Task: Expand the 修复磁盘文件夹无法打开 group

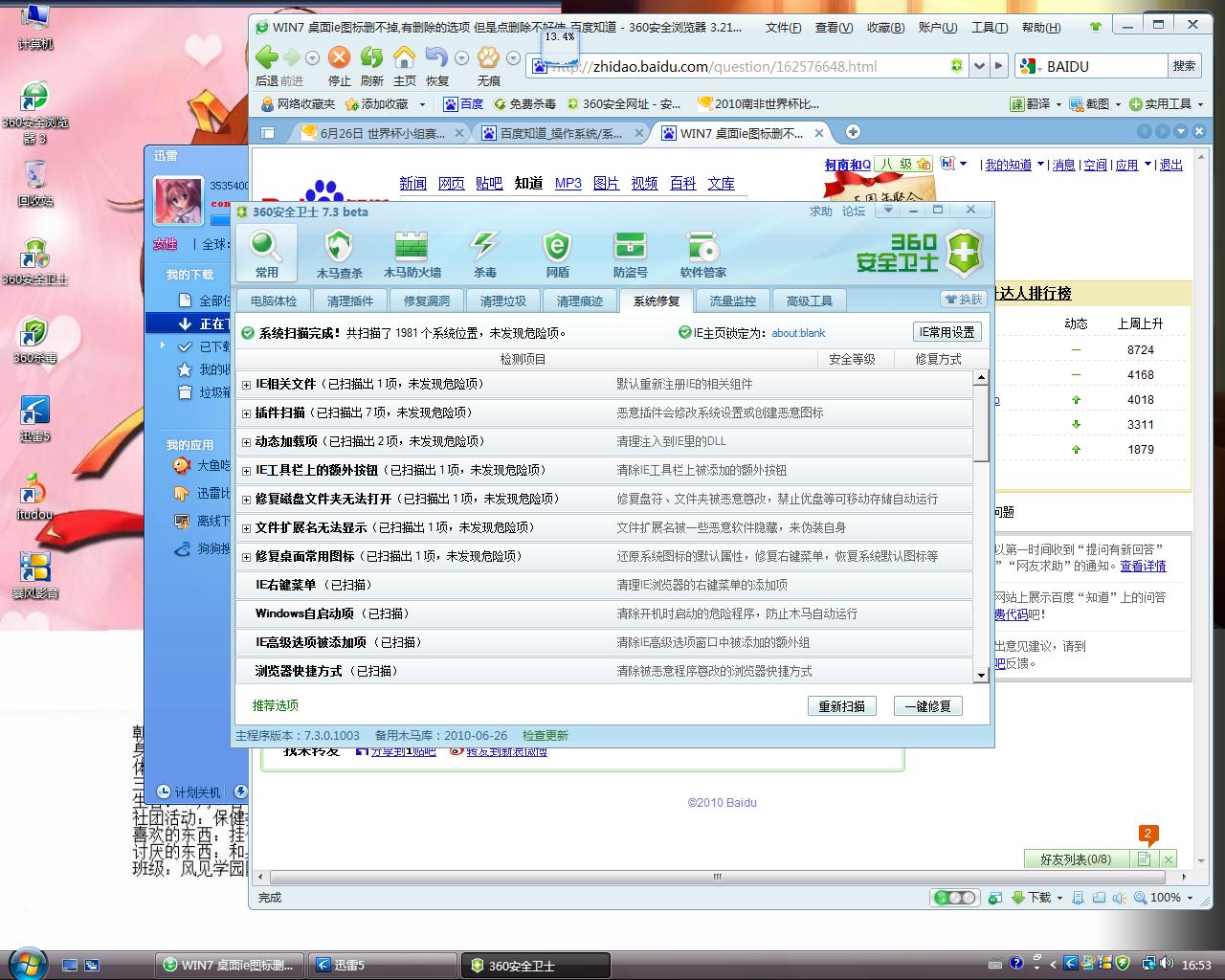Action: point(247,500)
